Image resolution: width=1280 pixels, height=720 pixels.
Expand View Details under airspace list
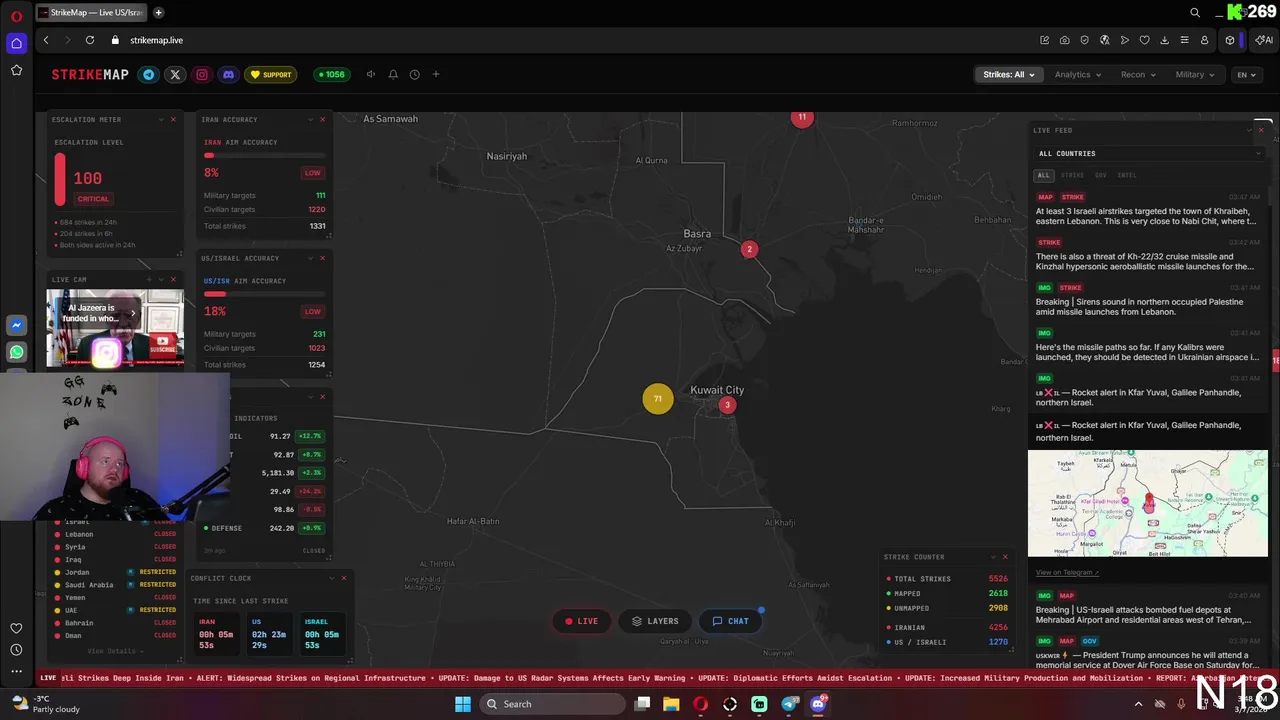click(114, 651)
